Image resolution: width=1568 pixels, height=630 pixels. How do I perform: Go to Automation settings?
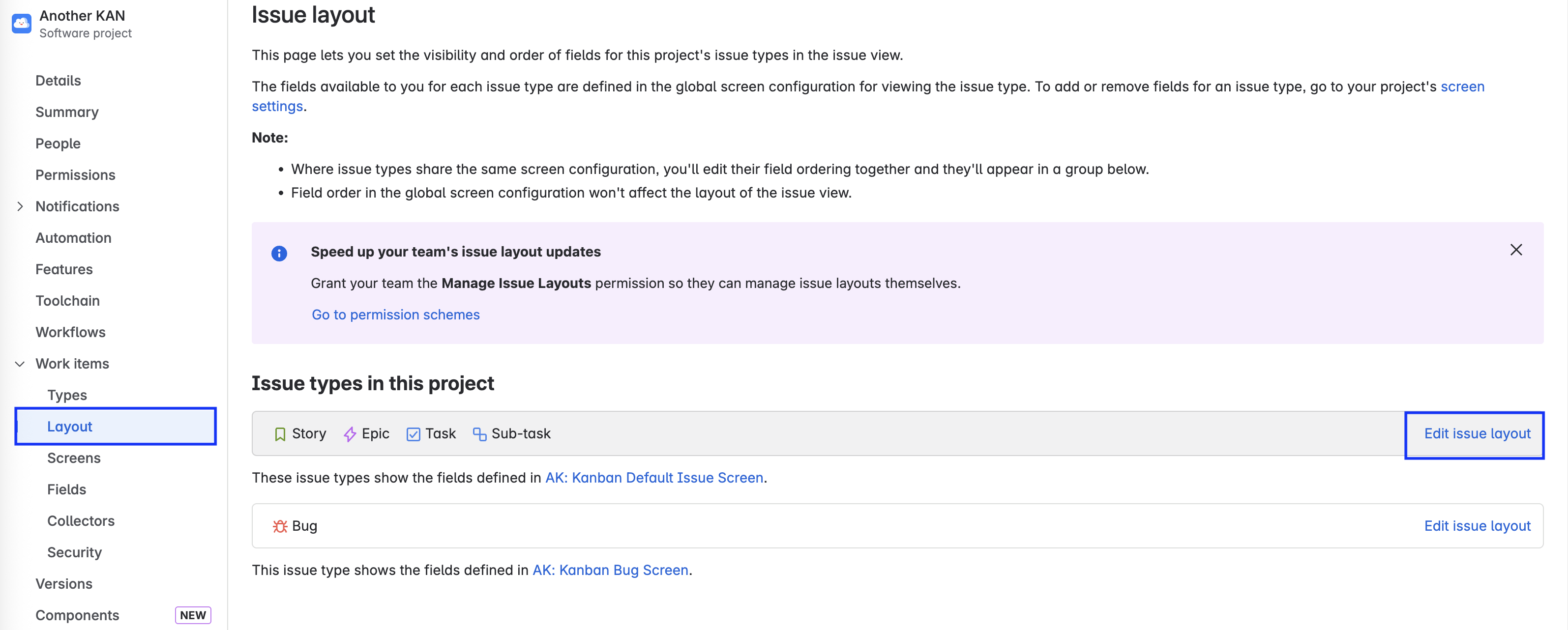point(74,238)
